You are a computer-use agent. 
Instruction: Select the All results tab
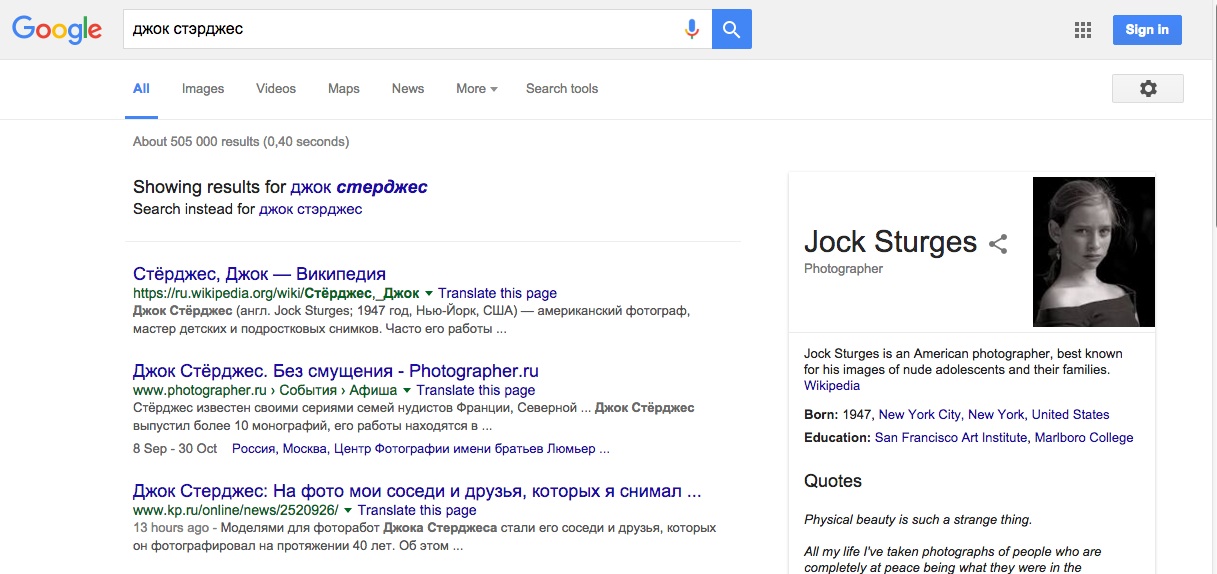(141, 88)
